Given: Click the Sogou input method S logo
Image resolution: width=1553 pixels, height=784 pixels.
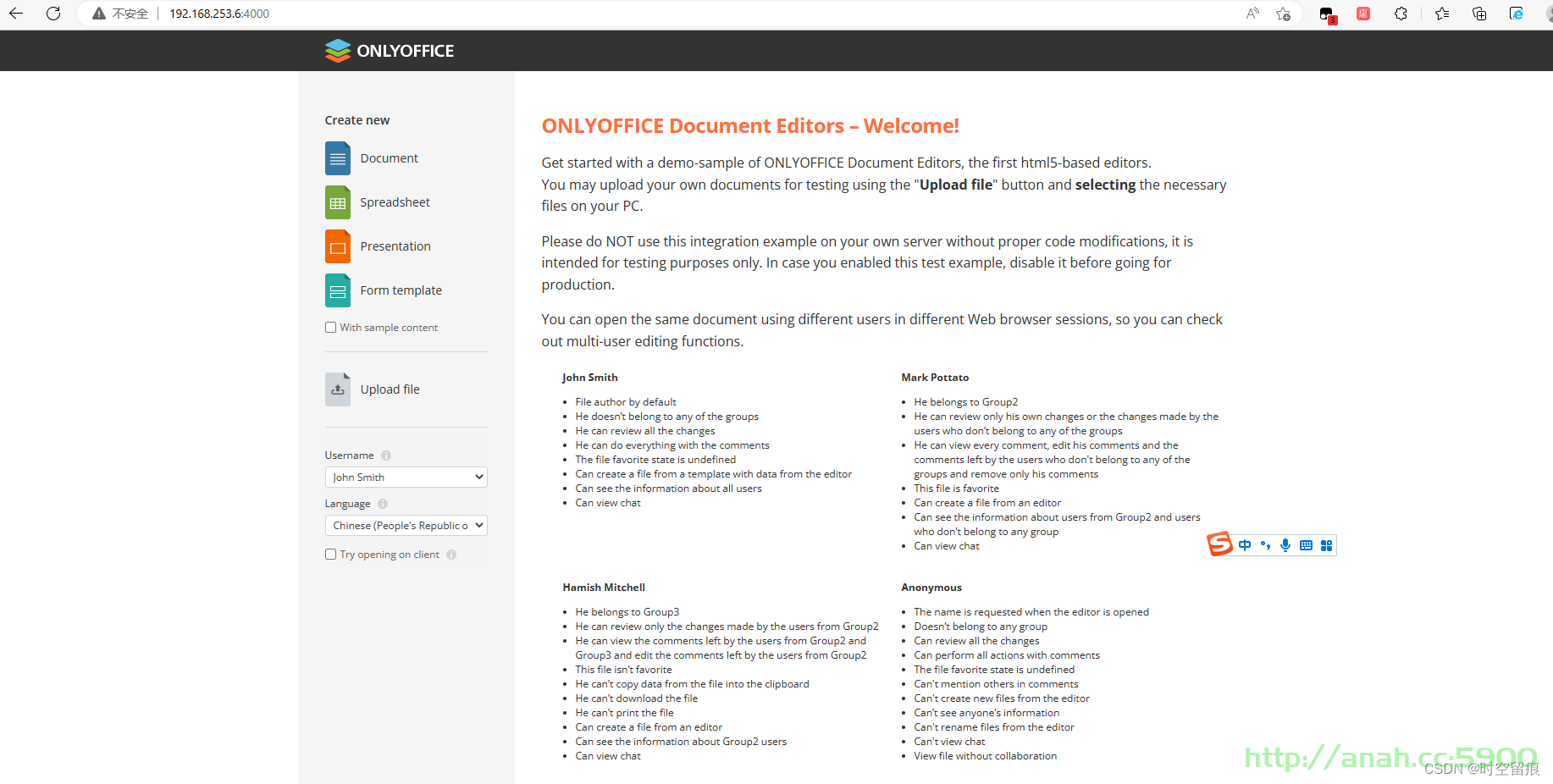Looking at the screenshot, I should (x=1219, y=544).
